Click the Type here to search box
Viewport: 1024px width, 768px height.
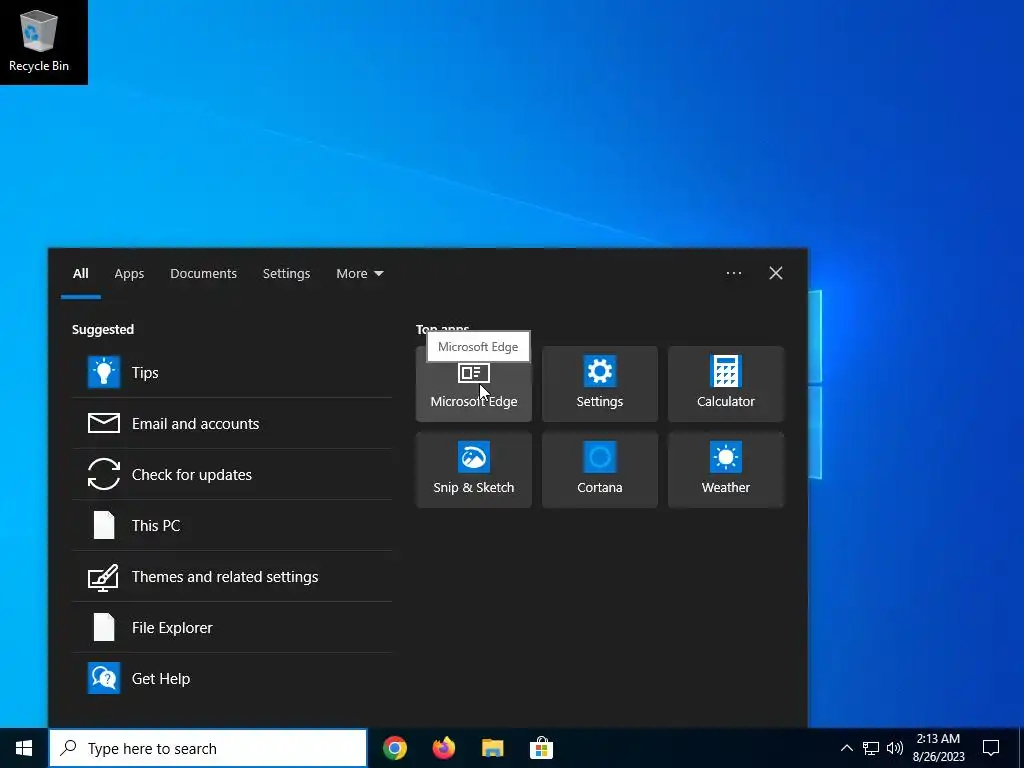tap(208, 748)
